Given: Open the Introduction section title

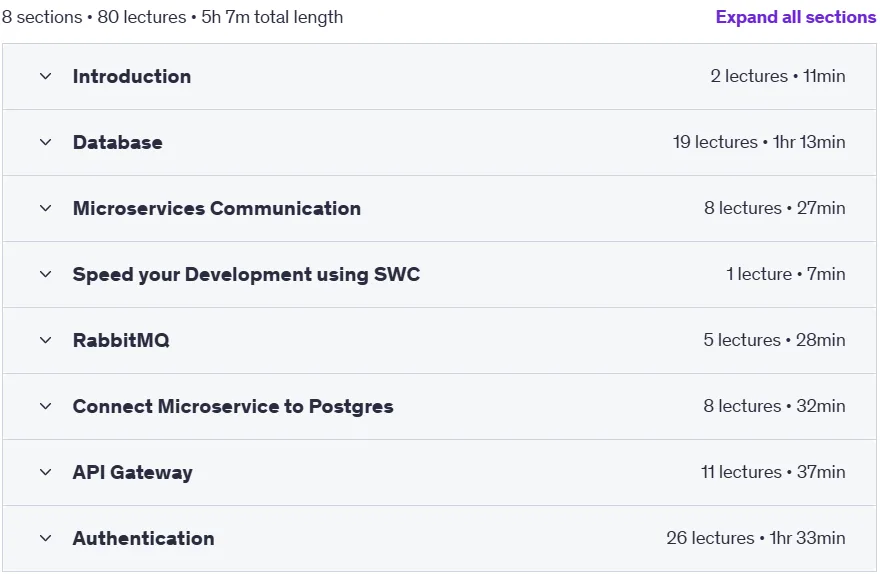Looking at the screenshot, I should click(x=132, y=76).
